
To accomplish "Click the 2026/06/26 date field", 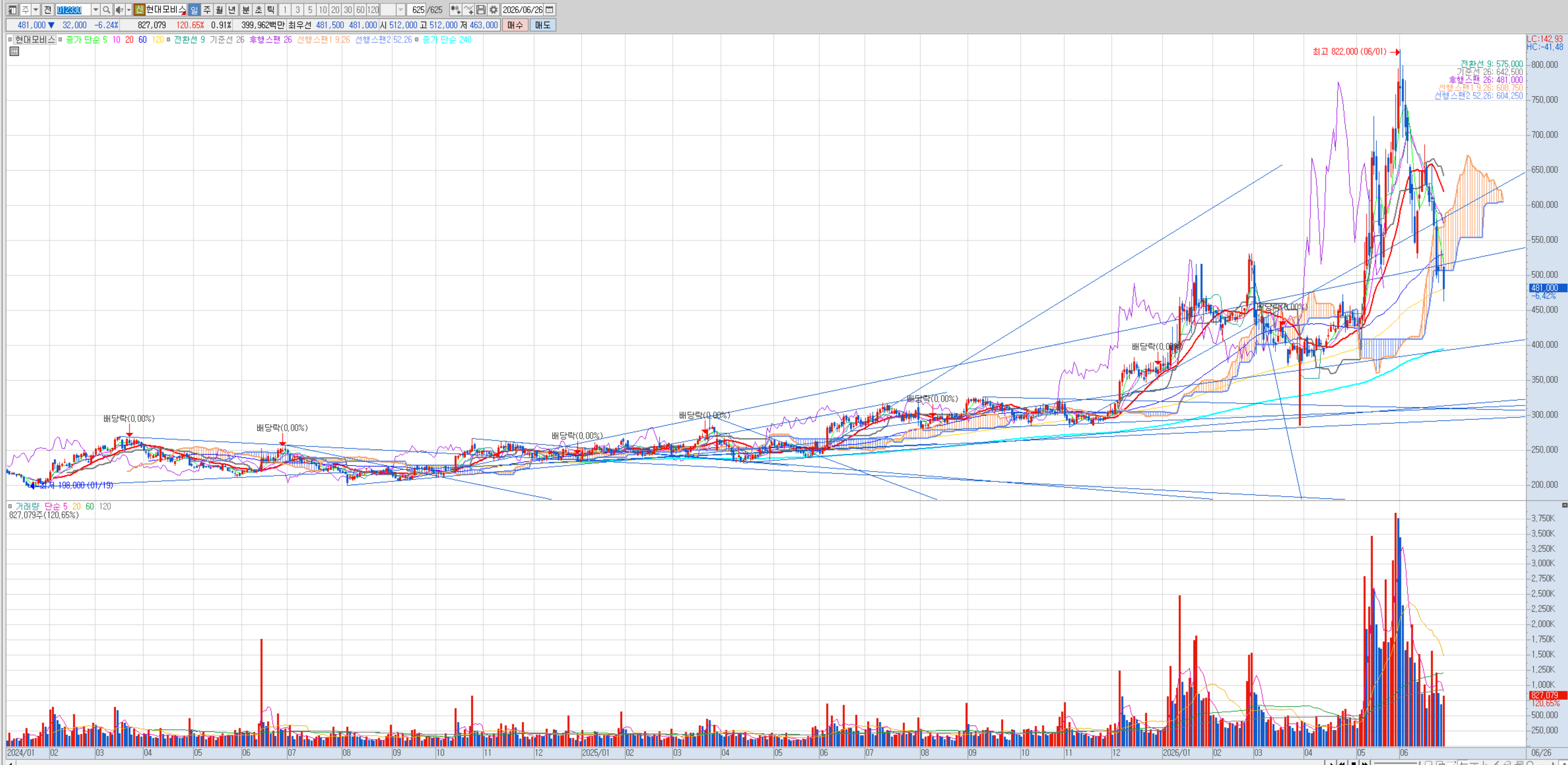I will click(x=522, y=10).
